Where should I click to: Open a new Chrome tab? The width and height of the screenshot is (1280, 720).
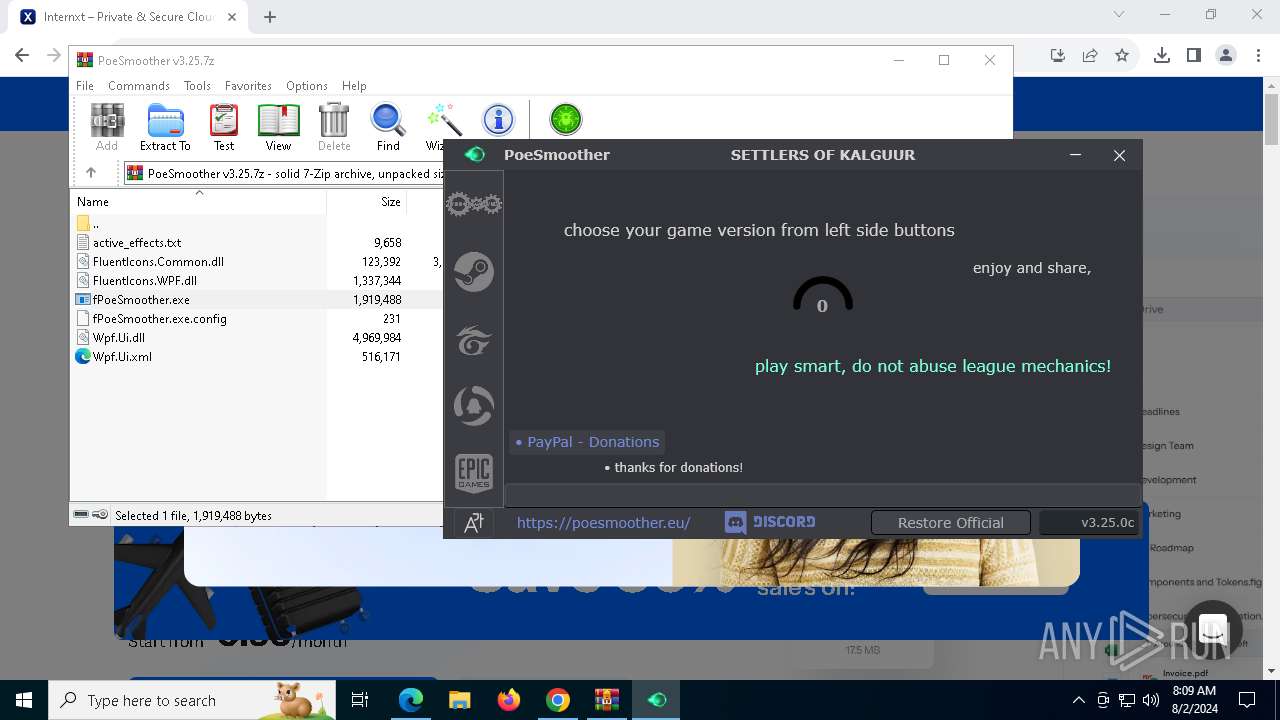pyautogui.click(x=270, y=17)
